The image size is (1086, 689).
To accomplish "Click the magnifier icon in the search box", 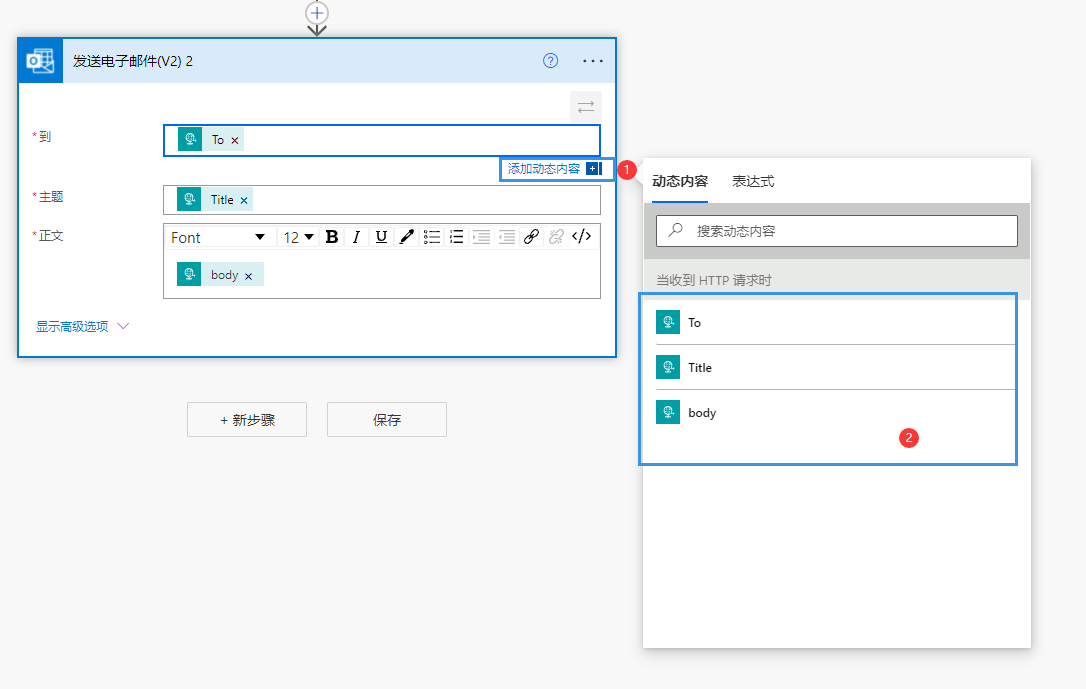I will tap(675, 230).
